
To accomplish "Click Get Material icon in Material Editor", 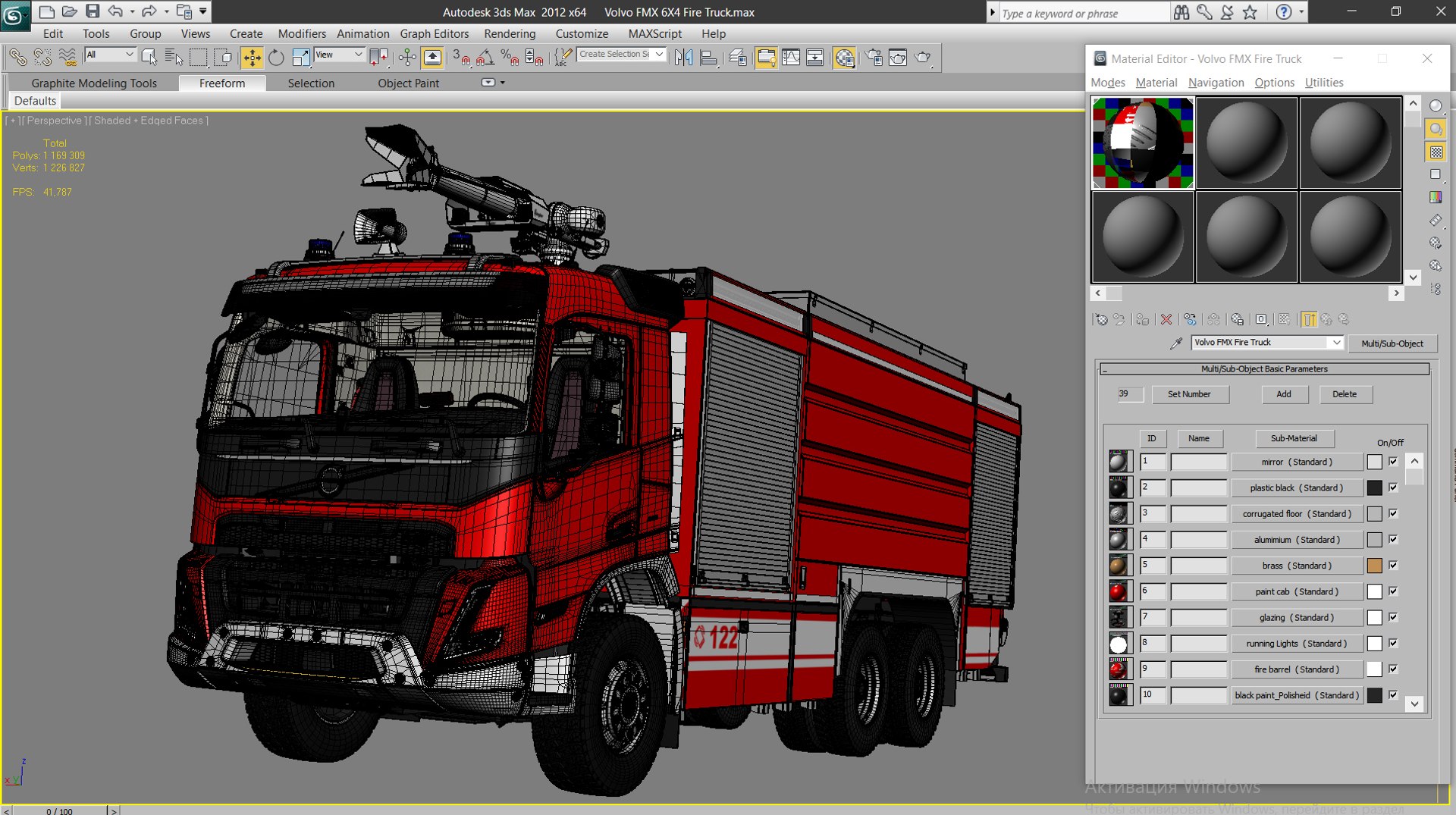I will [1101, 320].
